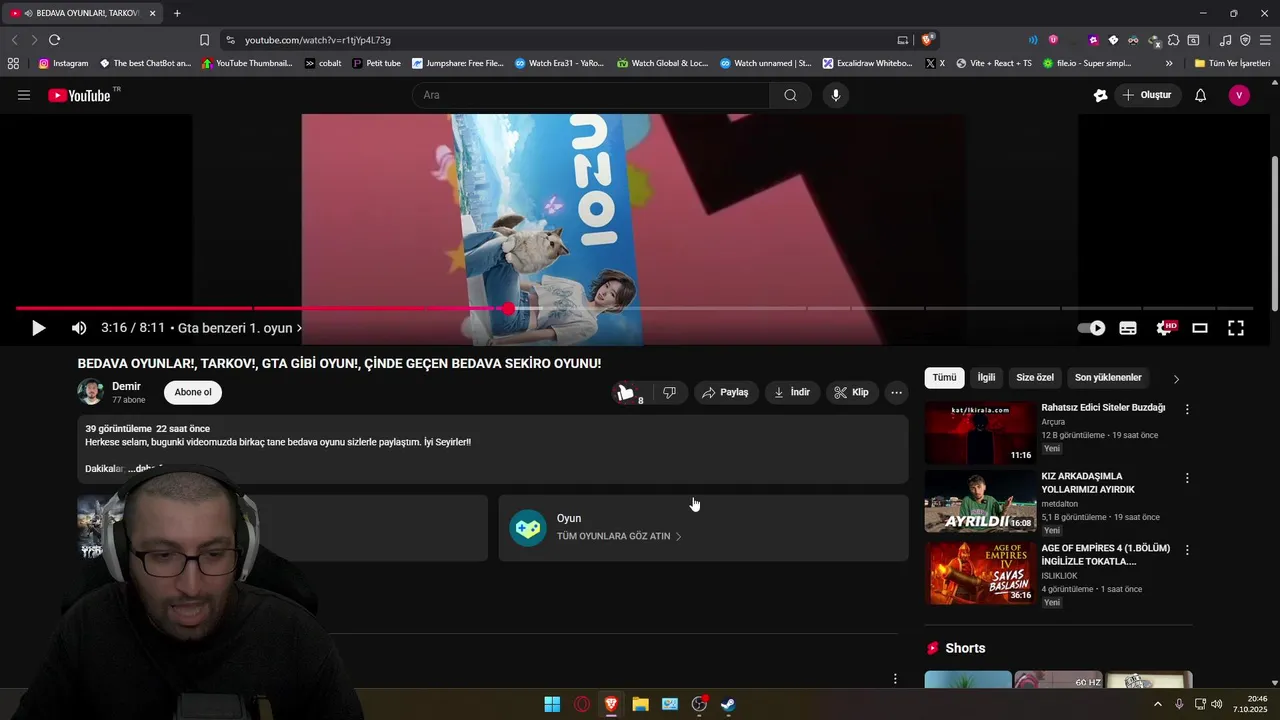1280x720 pixels.
Task: Click the search magnifier button
Action: pos(791,95)
